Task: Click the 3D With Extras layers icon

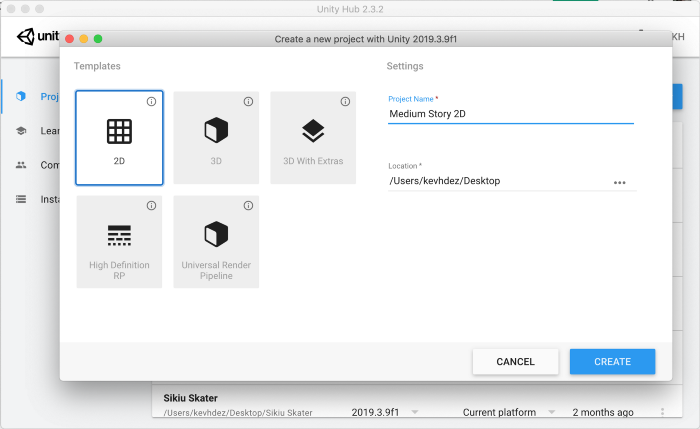Action: point(313,131)
